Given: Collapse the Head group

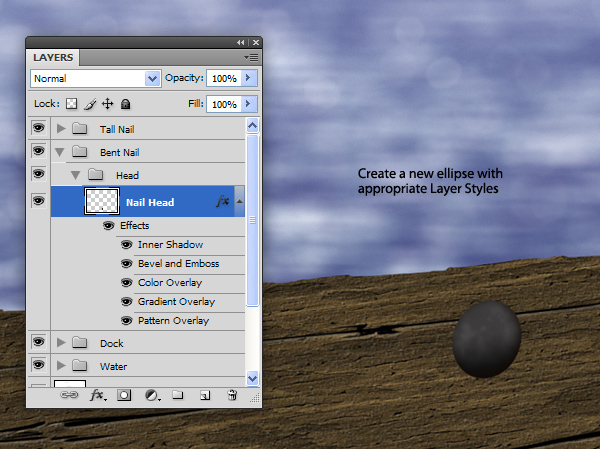Looking at the screenshot, I should click(76, 175).
